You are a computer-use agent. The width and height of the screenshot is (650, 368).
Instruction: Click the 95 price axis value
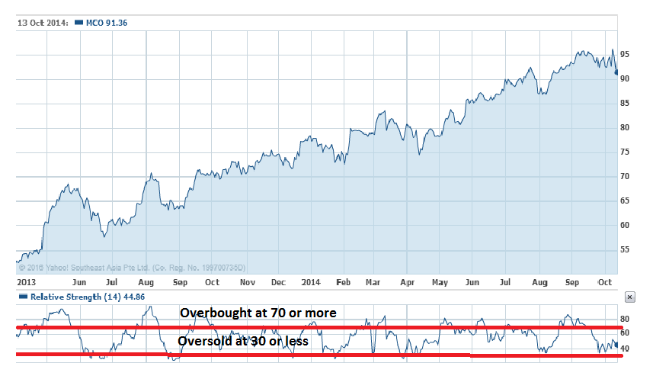pos(625,54)
